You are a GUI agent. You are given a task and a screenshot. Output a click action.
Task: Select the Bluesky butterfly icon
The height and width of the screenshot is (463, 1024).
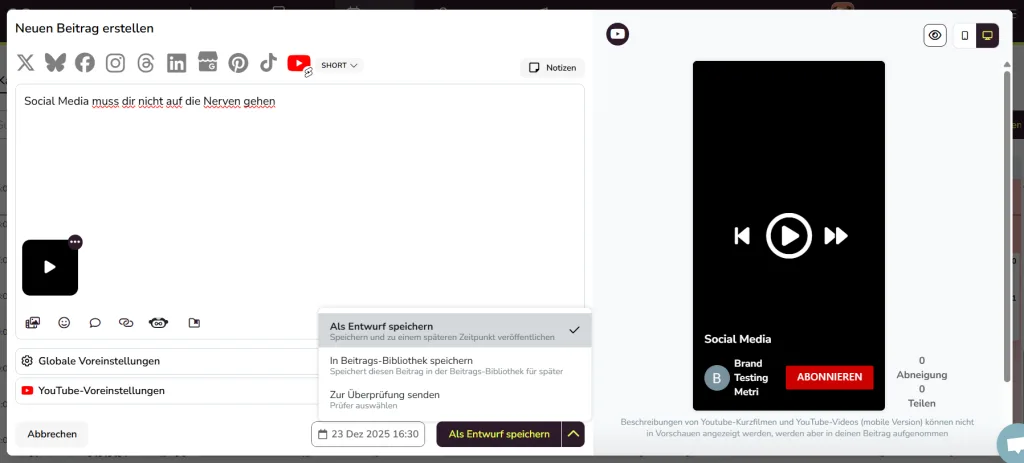55,63
